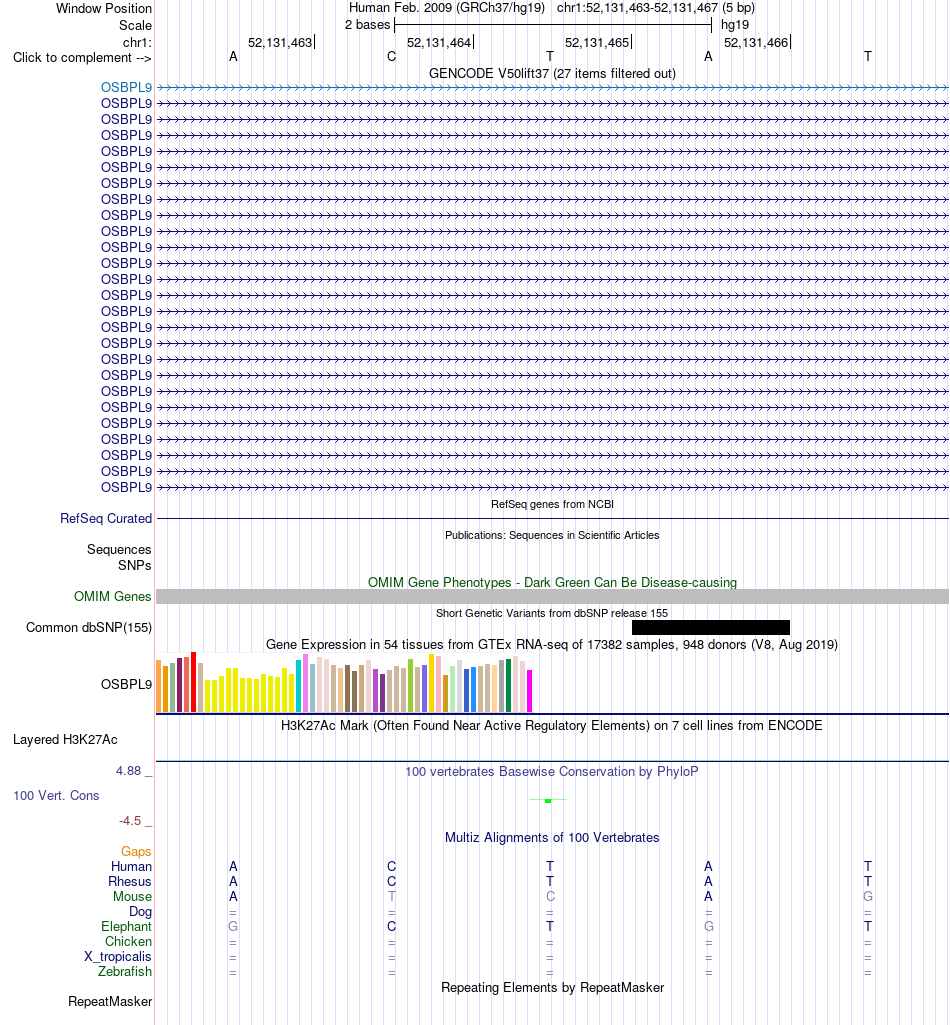This screenshot has width=950, height=1025.
Task: Click the orange 'Gaps' label
Action: (x=136, y=852)
